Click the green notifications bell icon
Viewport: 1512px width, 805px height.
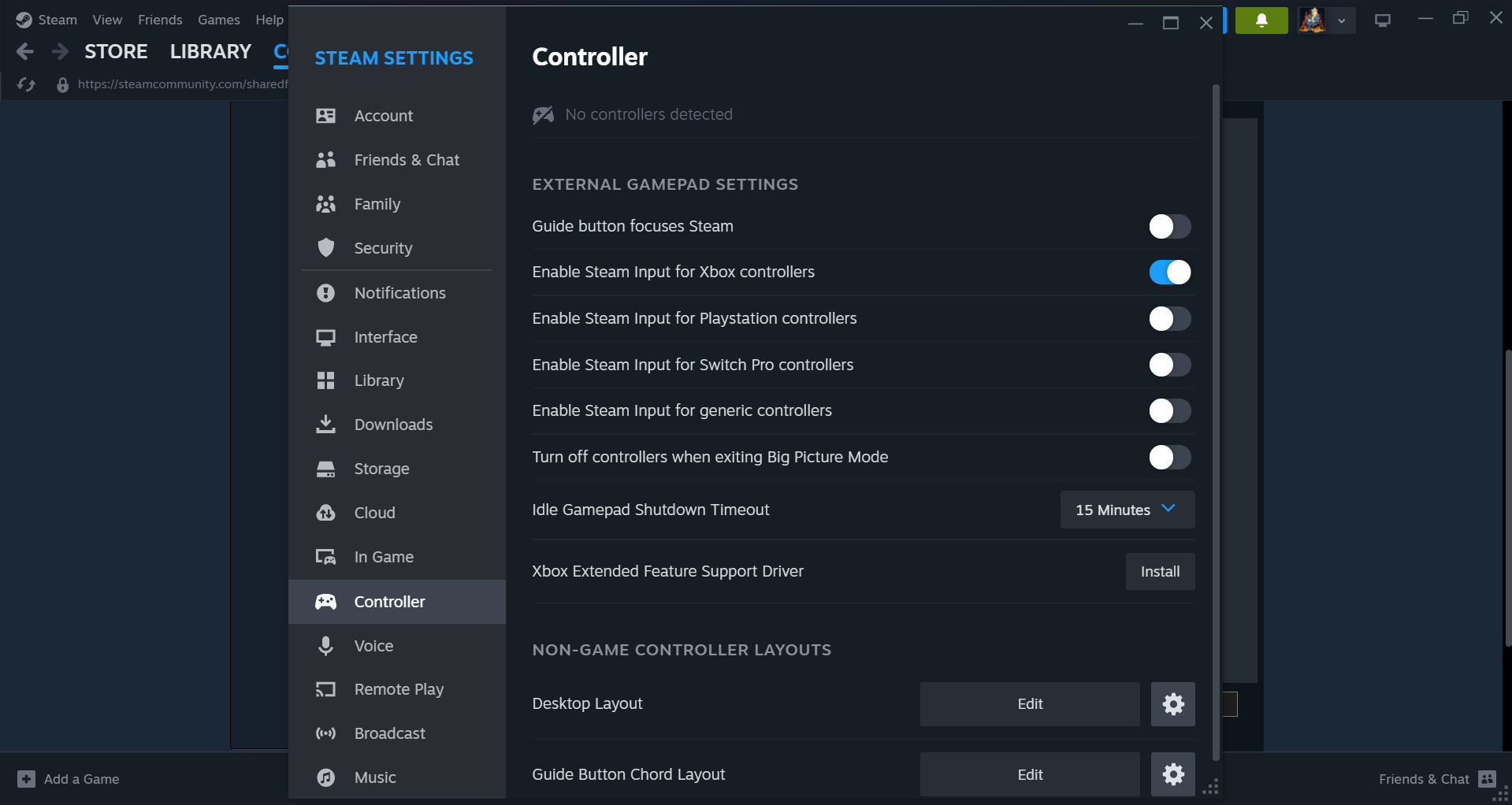(x=1261, y=20)
